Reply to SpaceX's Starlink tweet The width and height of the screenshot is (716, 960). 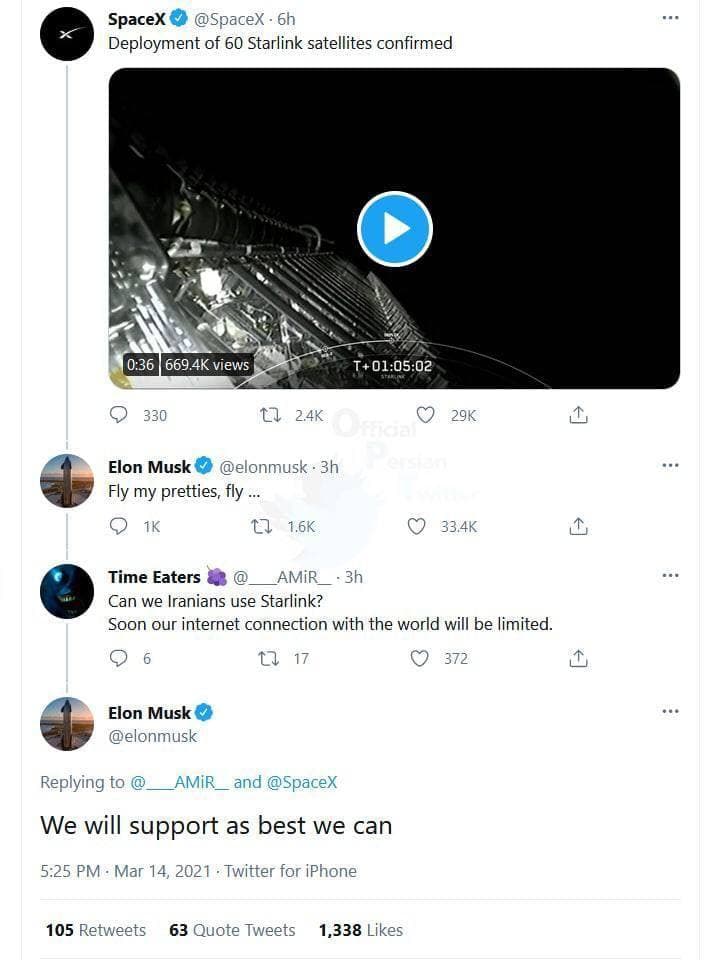[119, 415]
